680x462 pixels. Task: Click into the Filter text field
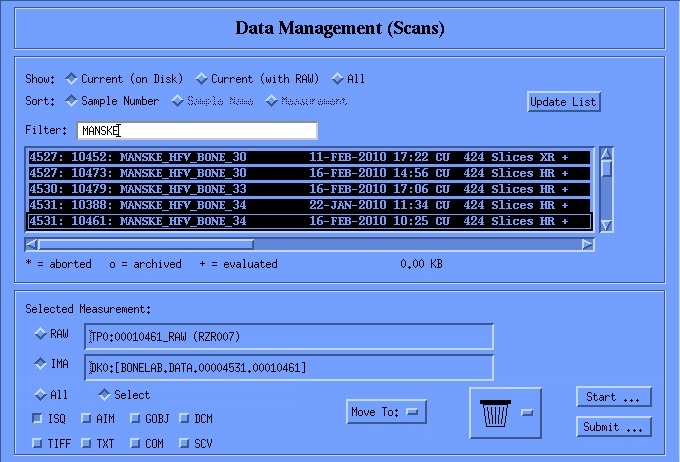click(197, 131)
